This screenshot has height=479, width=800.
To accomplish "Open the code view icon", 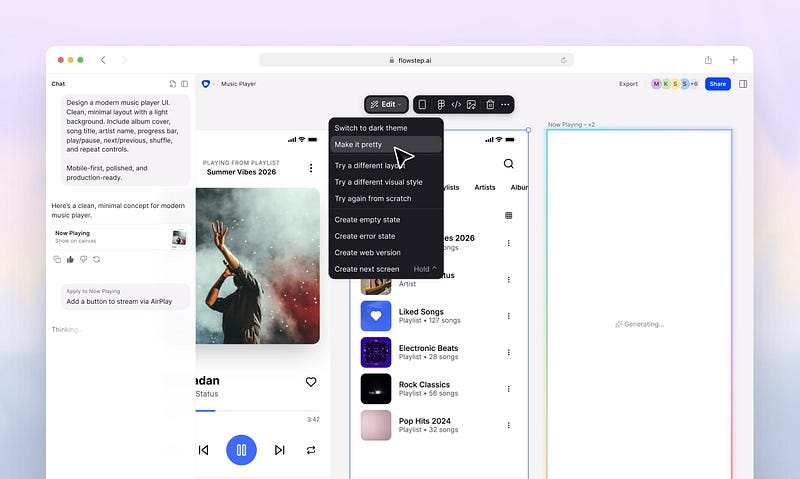I will (456, 104).
